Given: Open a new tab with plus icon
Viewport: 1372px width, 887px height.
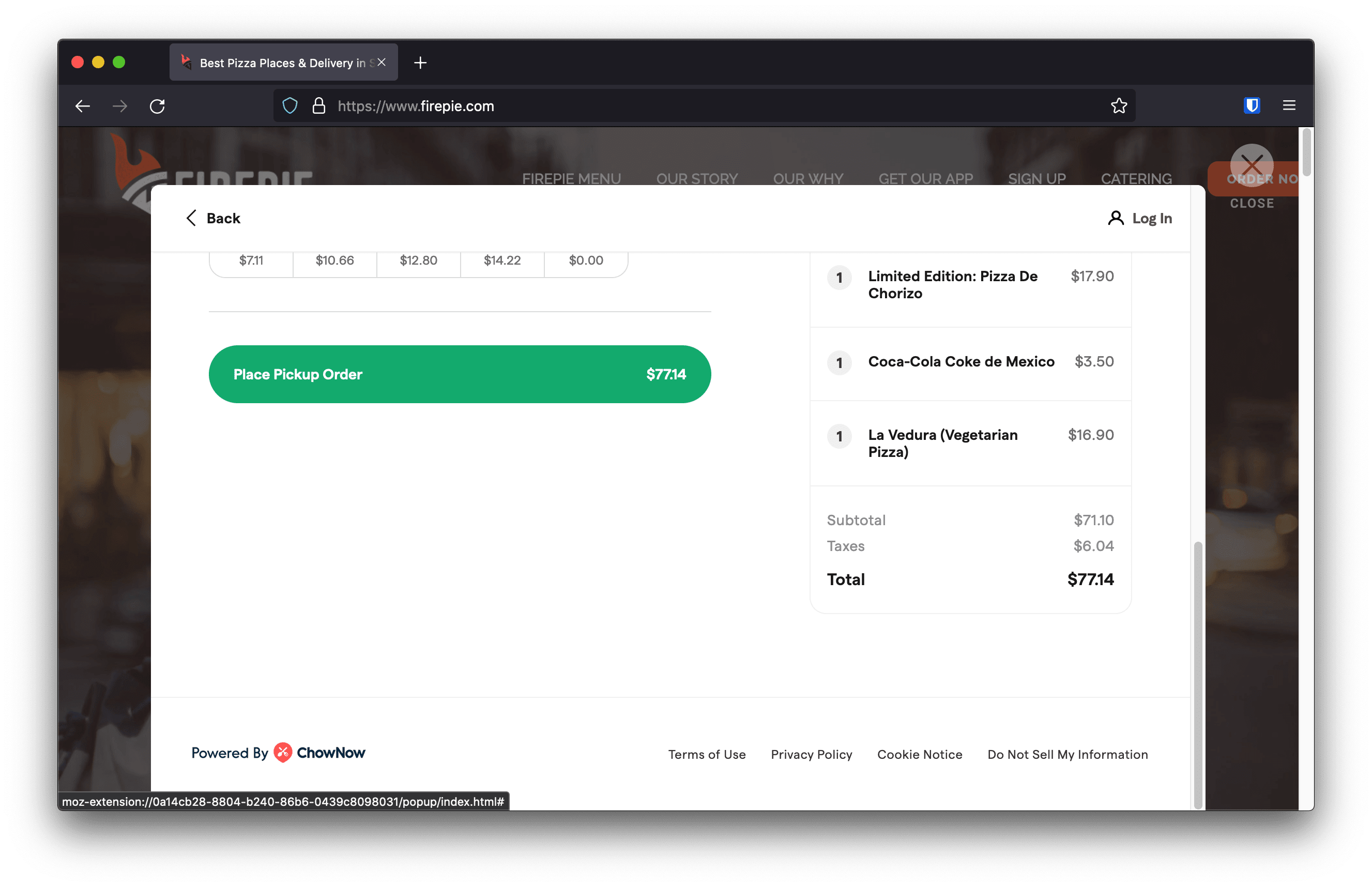Looking at the screenshot, I should (x=420, y=63).
